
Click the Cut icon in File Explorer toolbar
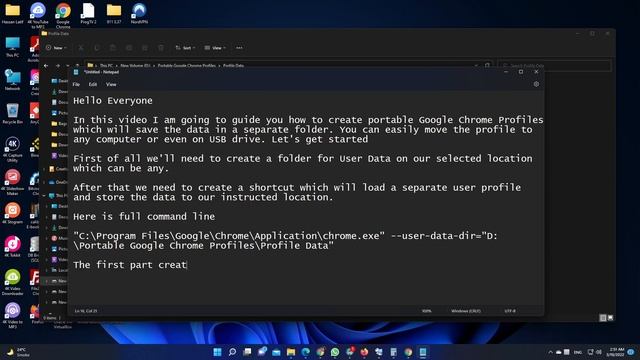pyautogui.click(x=81, y=48)
